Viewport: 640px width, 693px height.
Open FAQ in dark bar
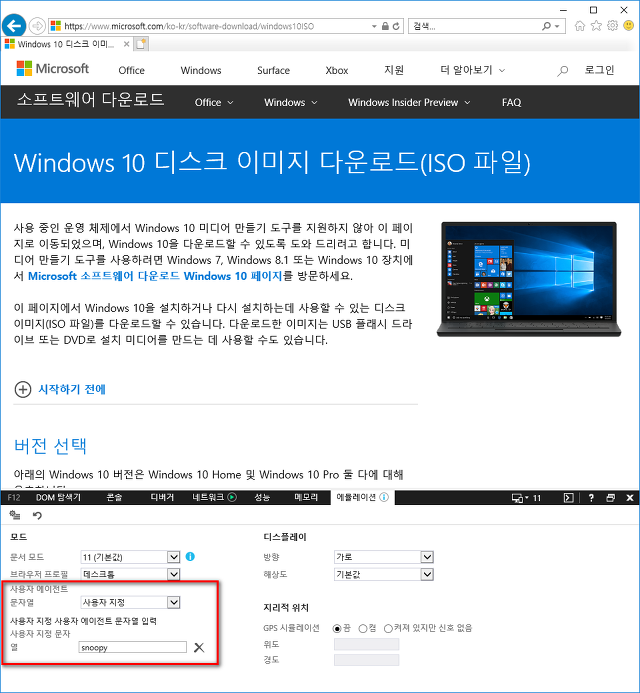click(x=511, y=103)
